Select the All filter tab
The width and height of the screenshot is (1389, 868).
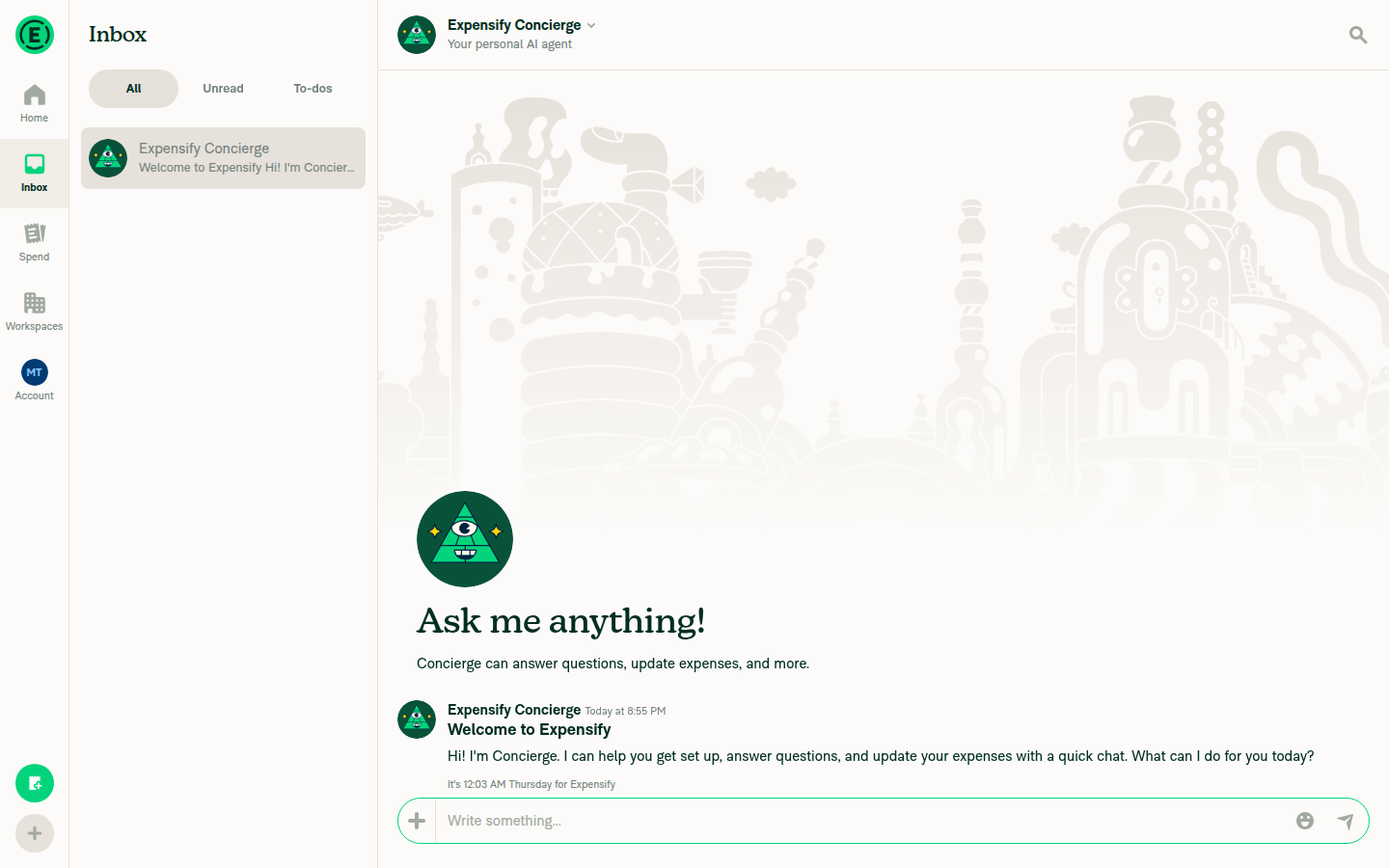coord(133,89)
